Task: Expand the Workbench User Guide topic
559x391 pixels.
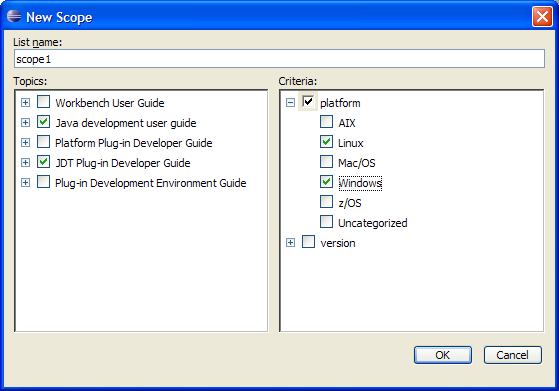Action: point(25,103)
